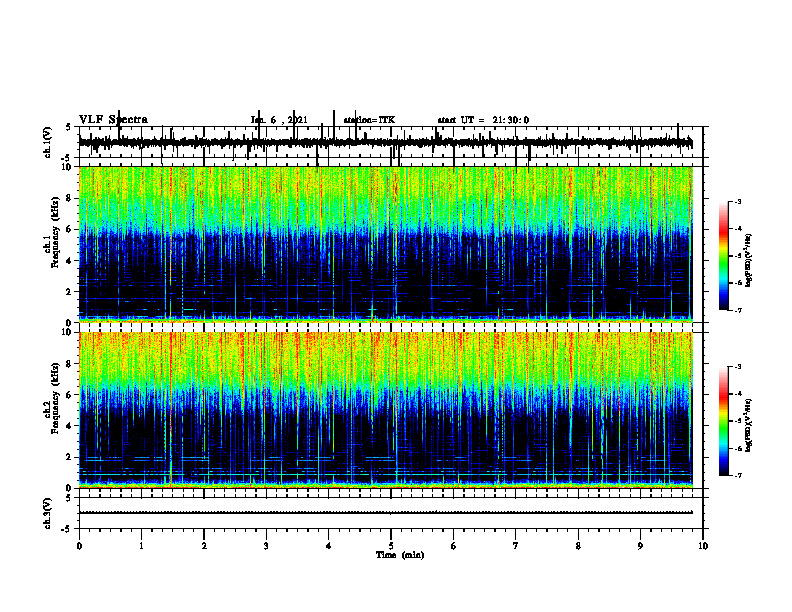792x612 pixels.
Task: Click the ch.1 spectrogram color scale bar
Action: [724, 255]
